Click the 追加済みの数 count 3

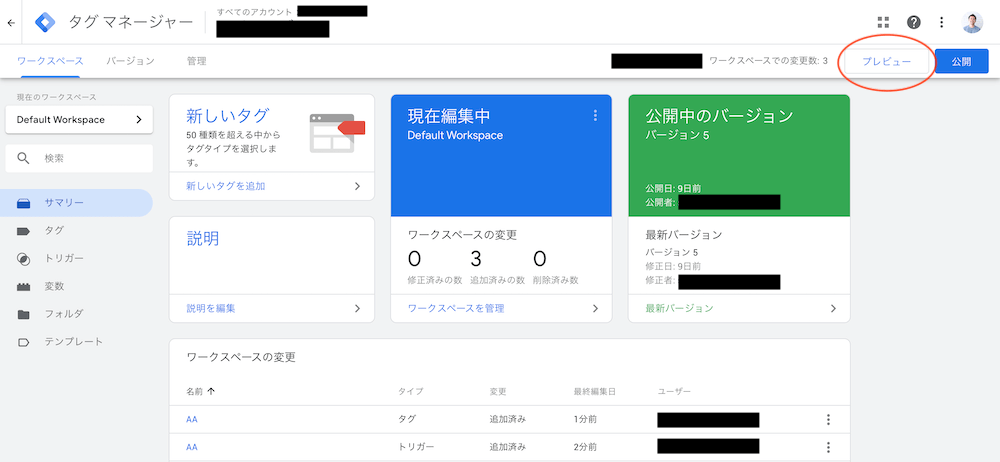[475, 258]
